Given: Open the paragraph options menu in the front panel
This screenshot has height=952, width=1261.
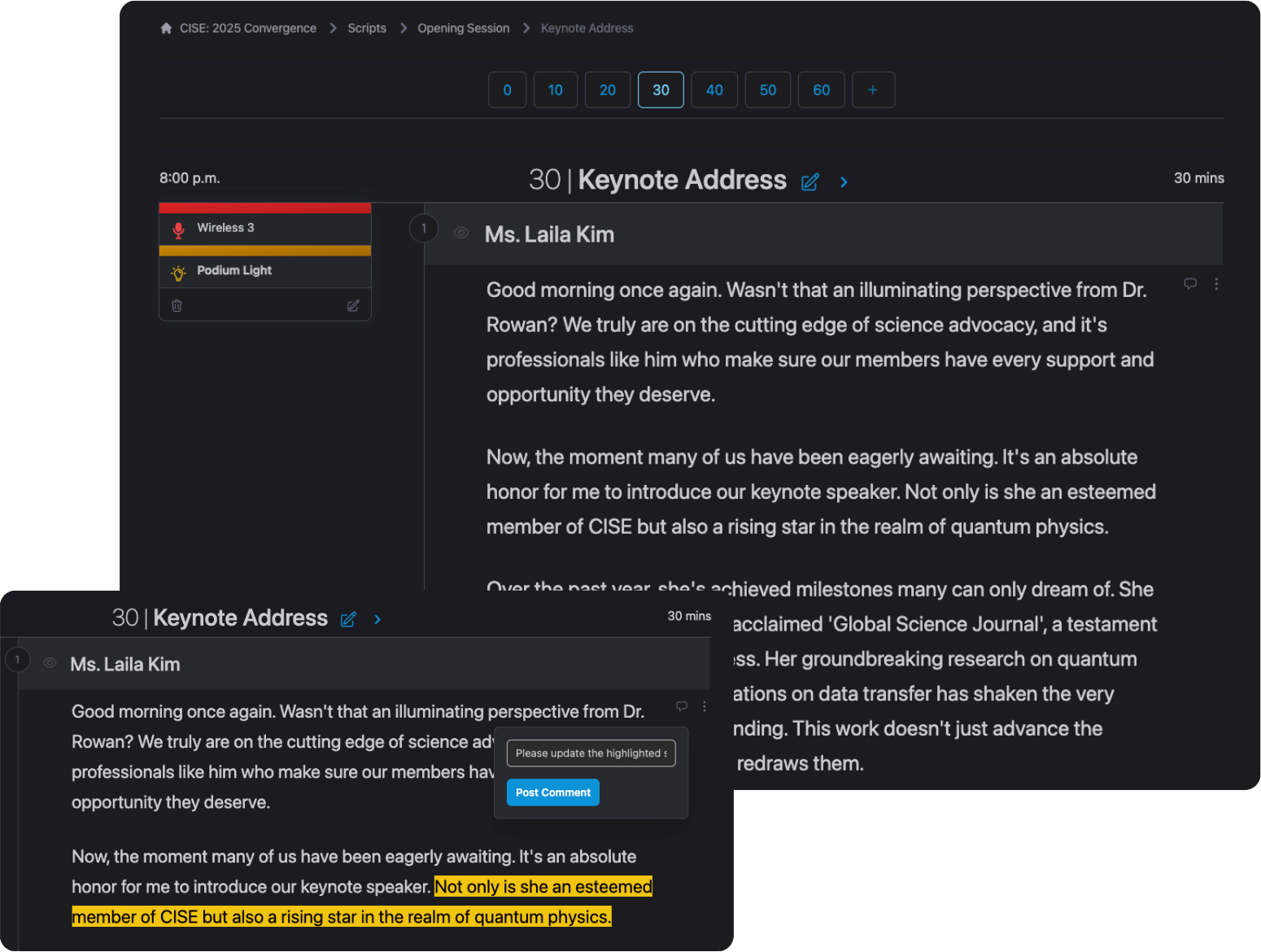Looking at the screenshot, I should coord(705,706).
